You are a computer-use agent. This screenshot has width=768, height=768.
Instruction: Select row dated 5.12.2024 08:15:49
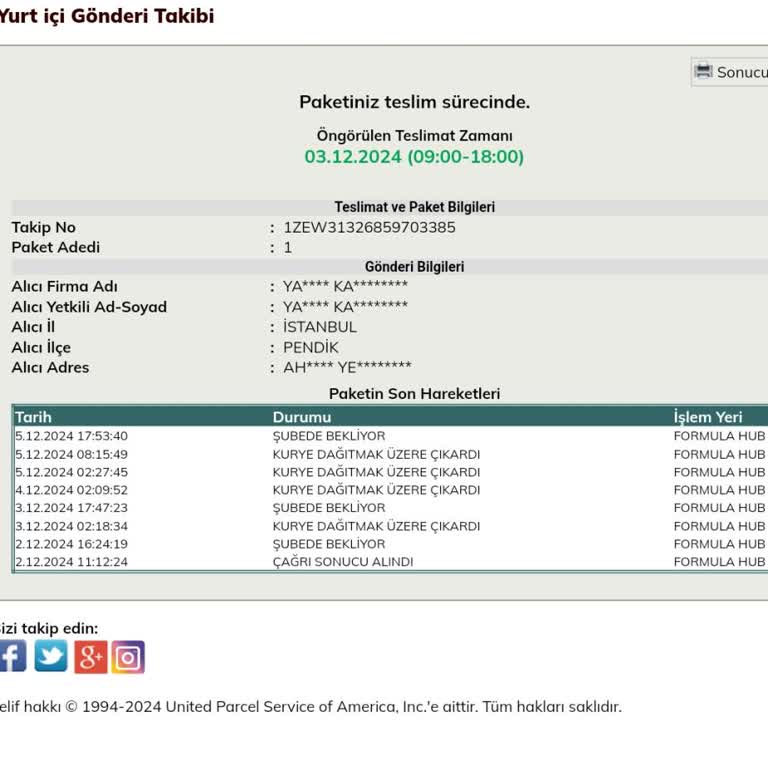point(390,455)
